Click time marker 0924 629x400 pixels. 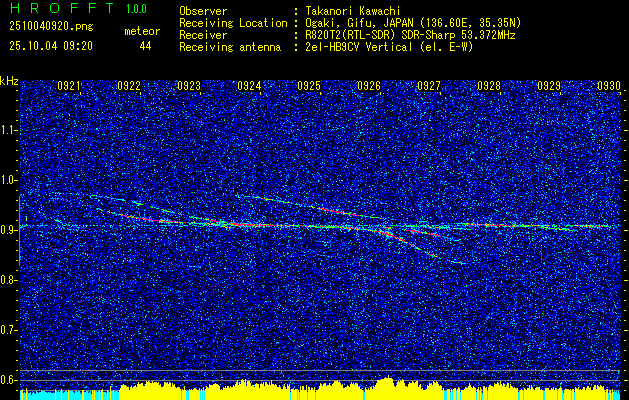coord(249,86)
